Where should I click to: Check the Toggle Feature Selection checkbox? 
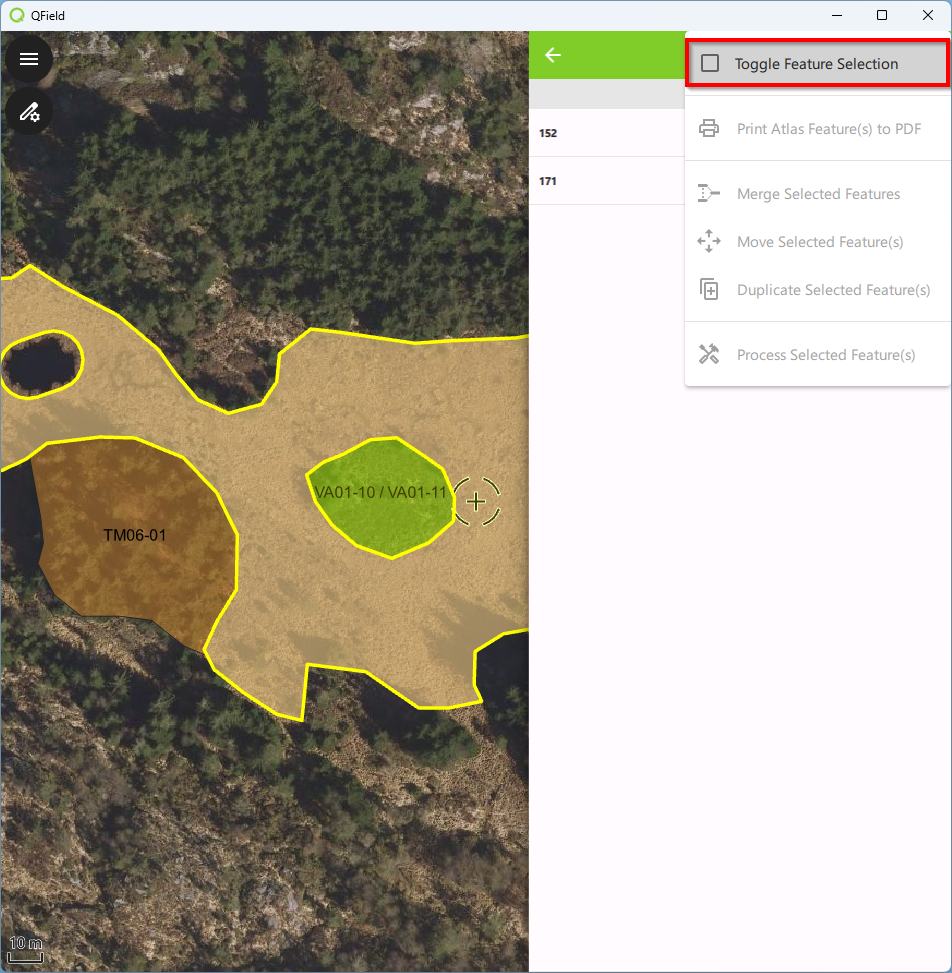coord(710,64)
